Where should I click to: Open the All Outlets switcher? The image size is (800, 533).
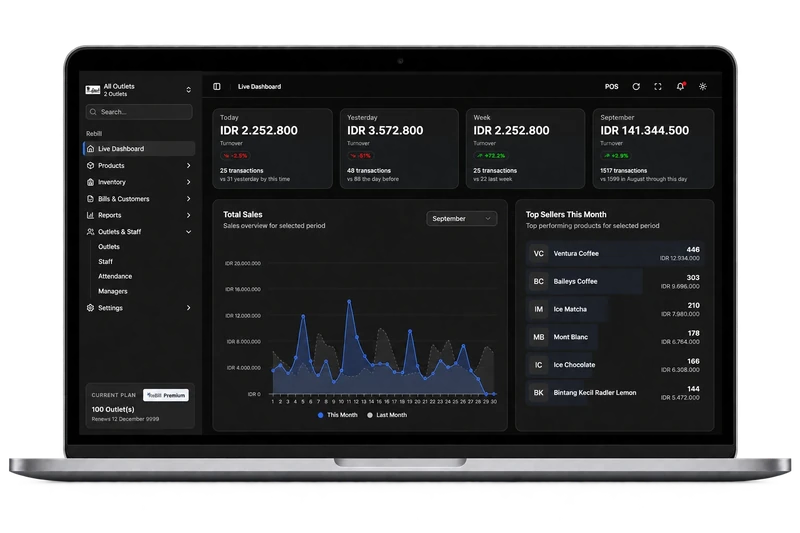tap(138, 90)
